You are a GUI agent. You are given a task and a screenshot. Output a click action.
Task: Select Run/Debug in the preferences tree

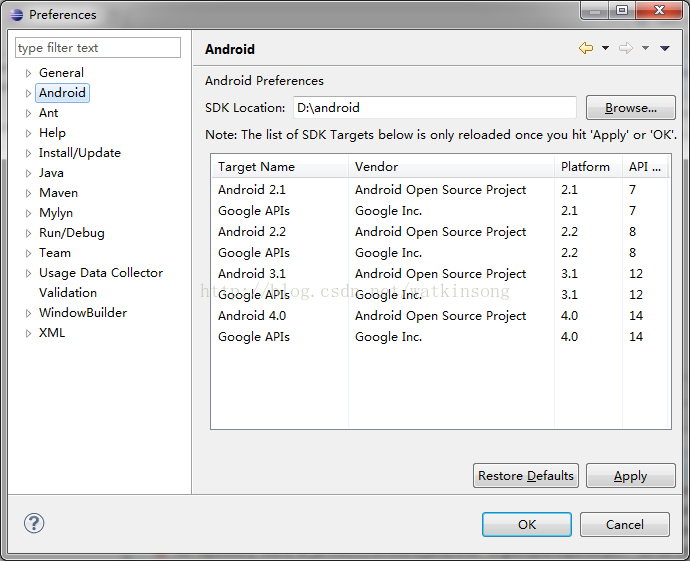pyautogui.click(x=72, y=233)
